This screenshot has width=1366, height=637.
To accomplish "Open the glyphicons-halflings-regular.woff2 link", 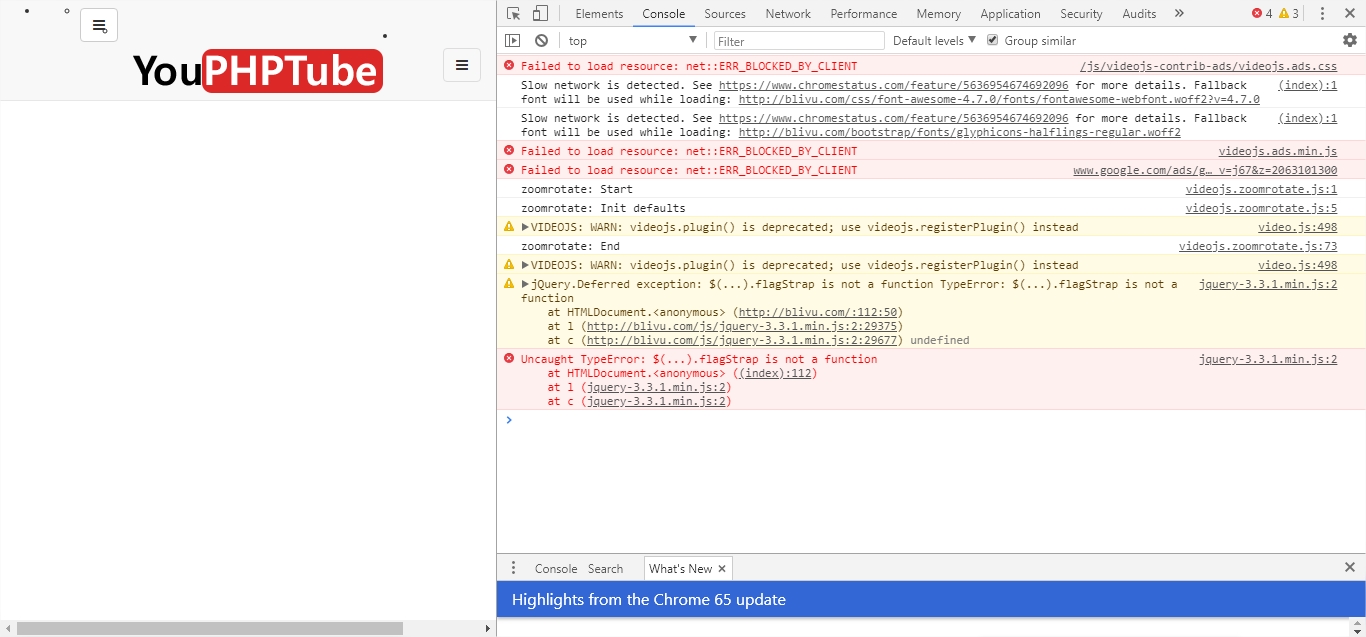I will point(959,132).
